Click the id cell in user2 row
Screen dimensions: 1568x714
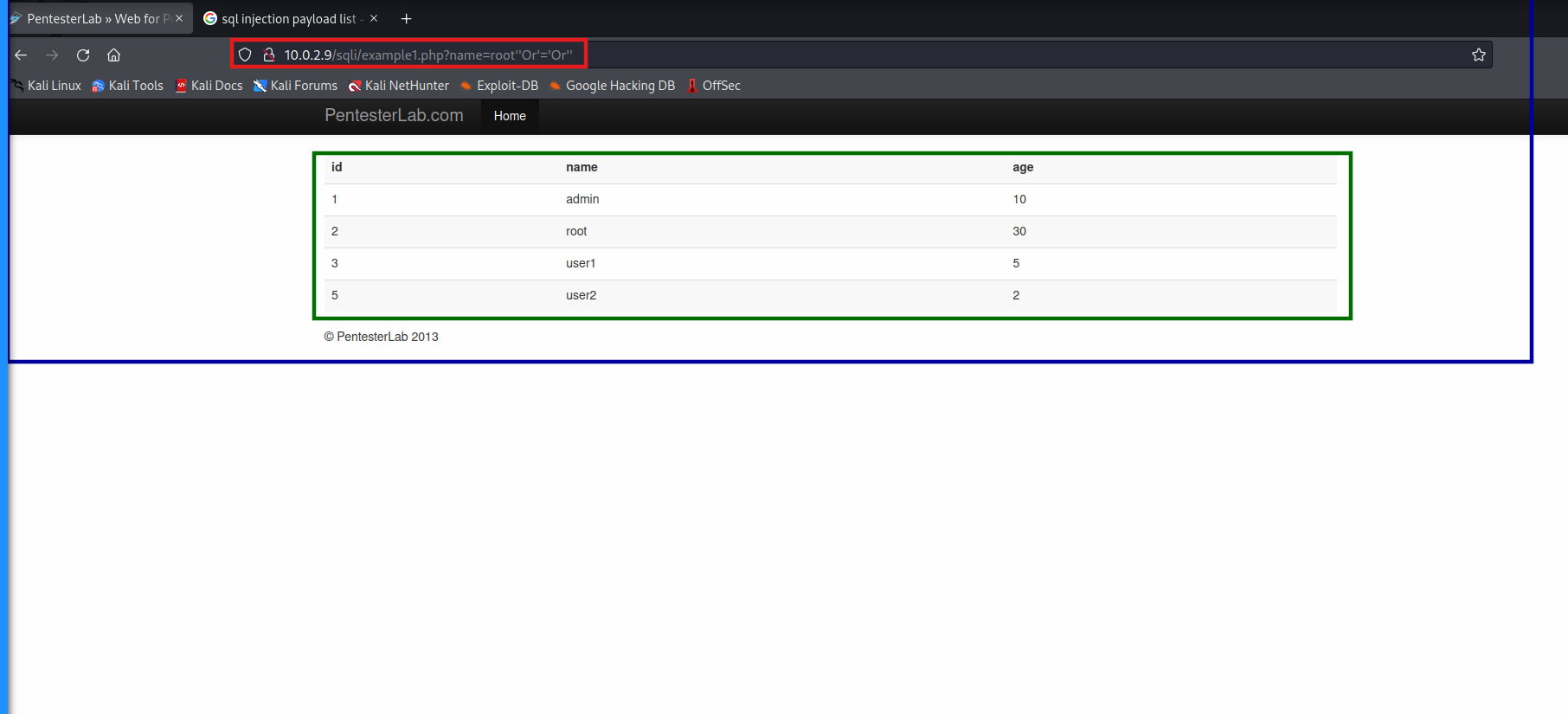[334, 295]
